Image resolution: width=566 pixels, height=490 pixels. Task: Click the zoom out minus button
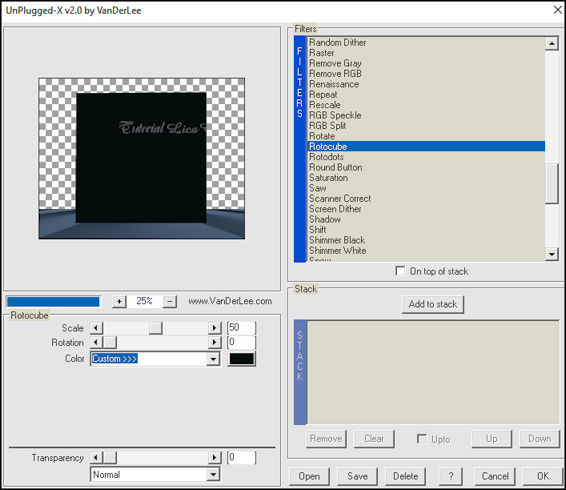pos(170,301)
